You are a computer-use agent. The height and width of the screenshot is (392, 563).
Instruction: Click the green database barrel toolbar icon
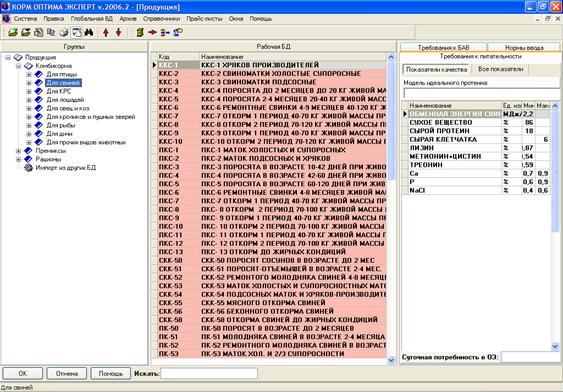[x=140, y=33]
